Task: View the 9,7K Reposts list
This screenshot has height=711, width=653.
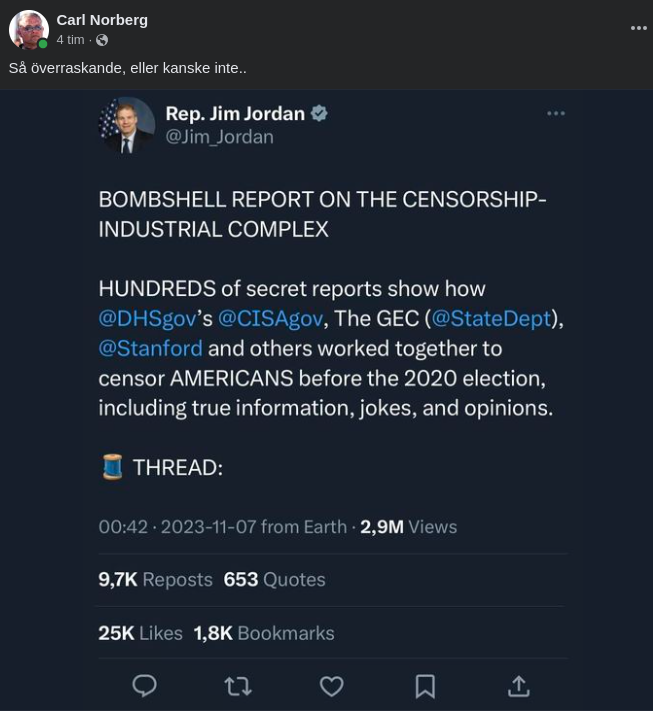Action: click(155, 579)
